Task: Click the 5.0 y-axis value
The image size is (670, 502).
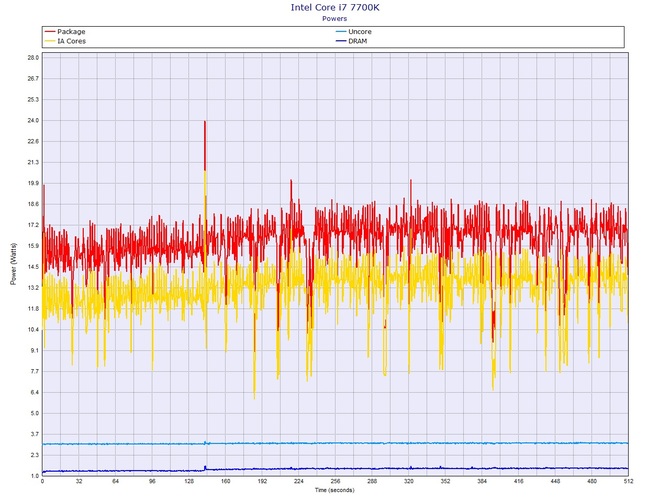Action: pyautogui.click(x=33, y=413)
